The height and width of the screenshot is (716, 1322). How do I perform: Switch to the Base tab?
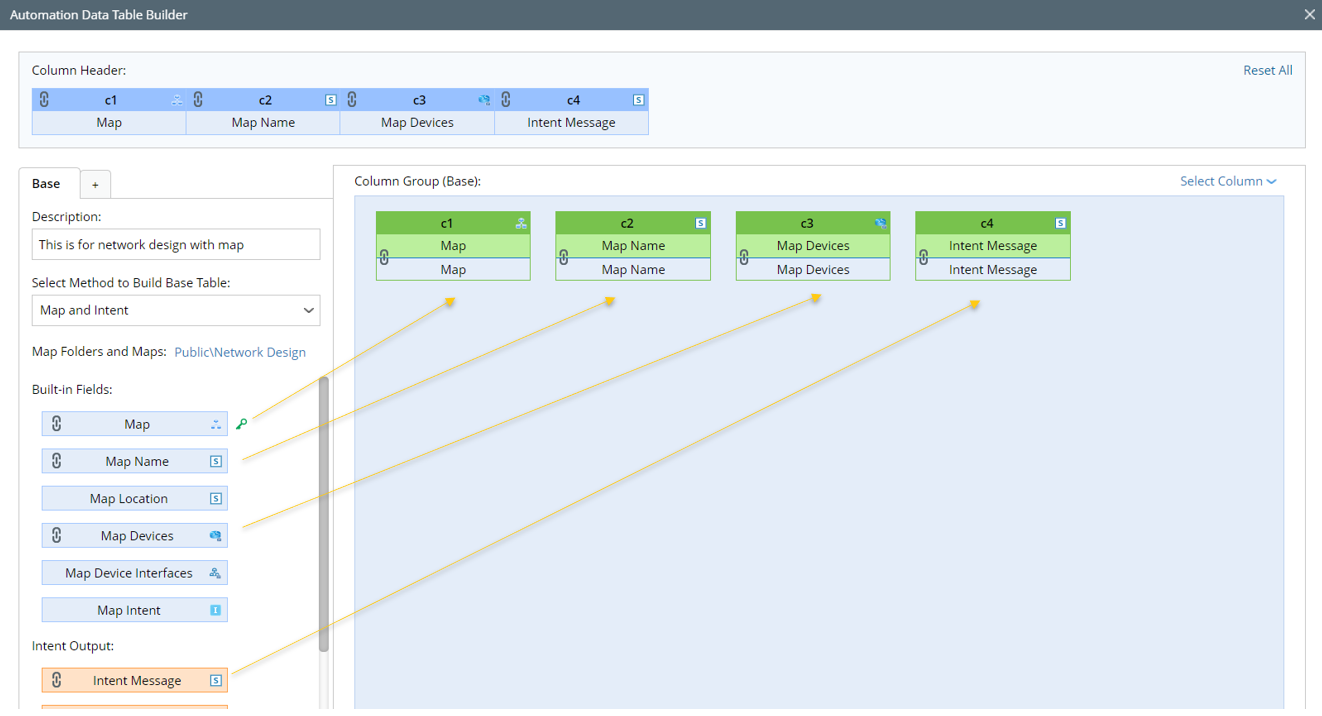click(46, 184)
